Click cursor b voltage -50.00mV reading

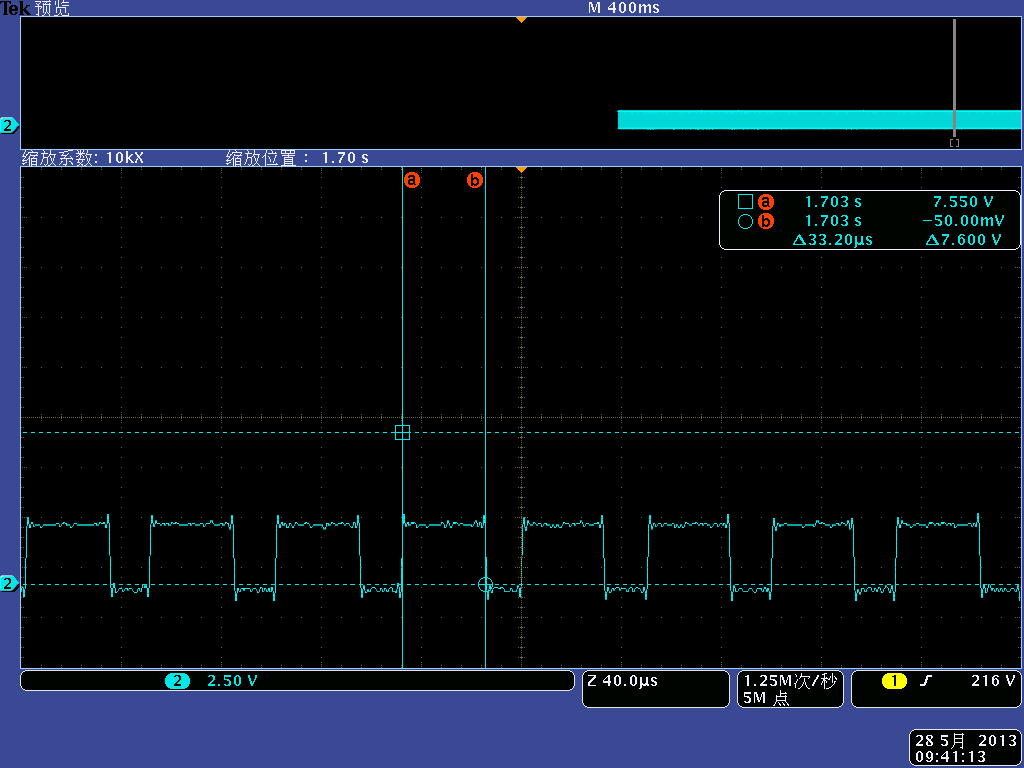[963, 221]
